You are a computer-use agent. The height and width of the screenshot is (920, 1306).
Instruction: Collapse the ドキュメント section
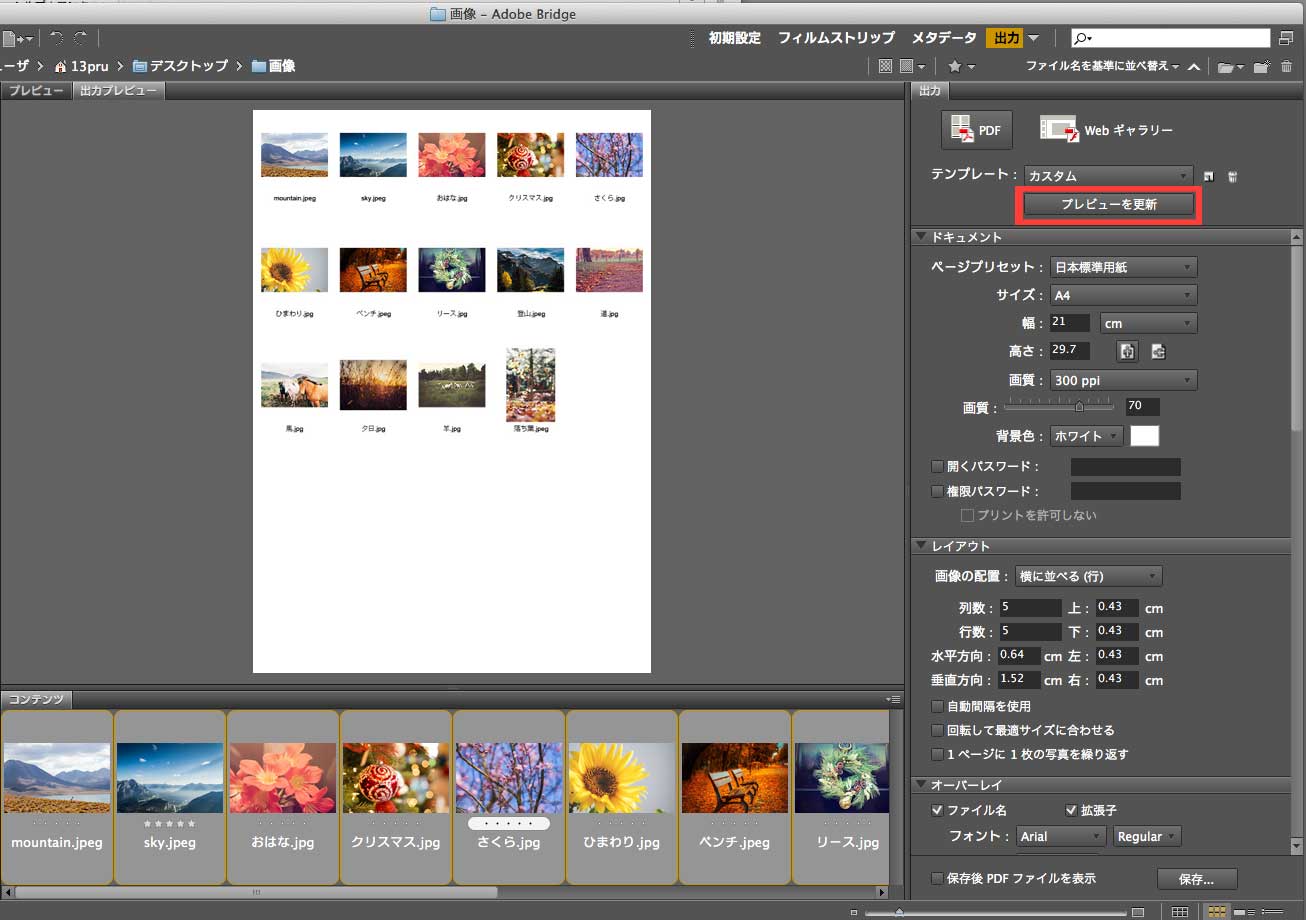coord(921,237)
